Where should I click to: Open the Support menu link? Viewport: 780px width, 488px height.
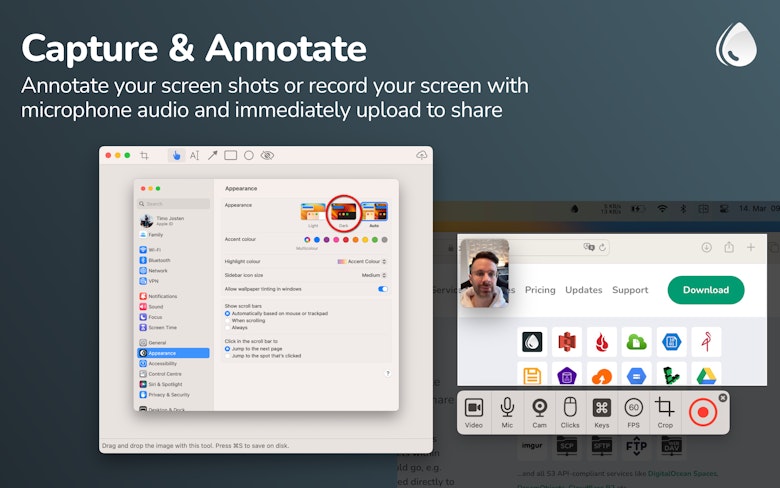[630, 290]
